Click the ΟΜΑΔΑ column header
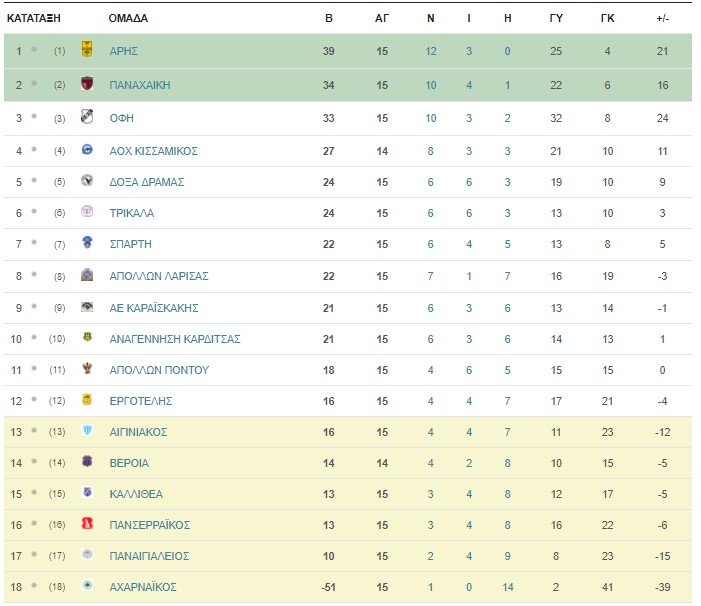The image size is (701, 606). (x=128, y=18)
